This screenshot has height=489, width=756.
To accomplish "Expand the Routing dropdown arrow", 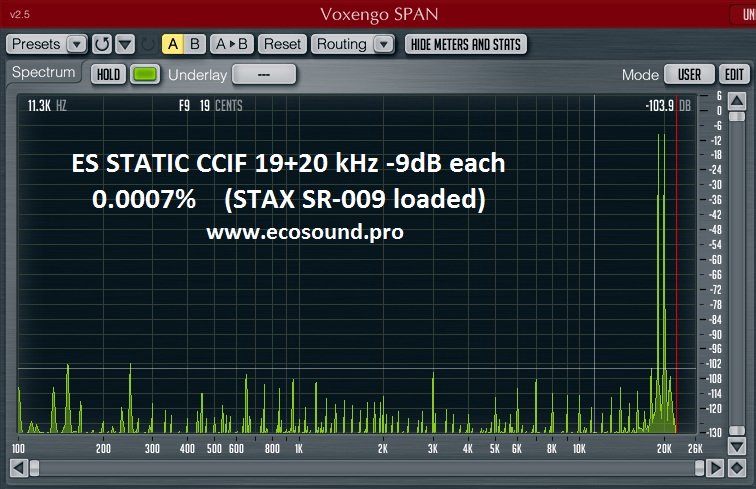I will pos(384,44).
